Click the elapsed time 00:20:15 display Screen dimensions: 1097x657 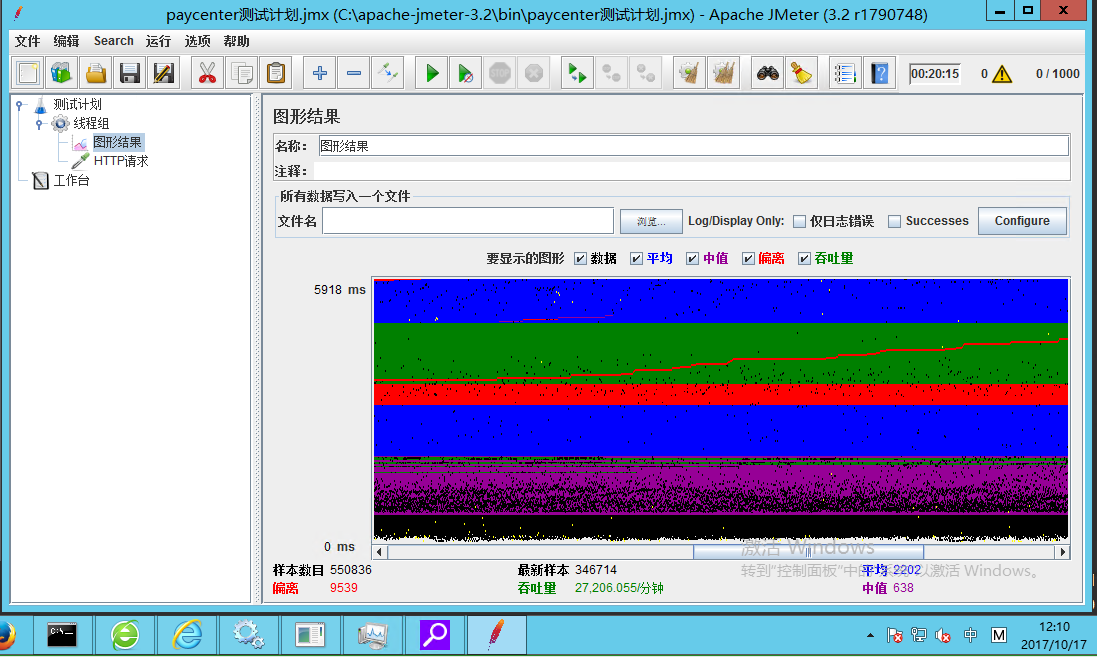click(x=935, y=73)
